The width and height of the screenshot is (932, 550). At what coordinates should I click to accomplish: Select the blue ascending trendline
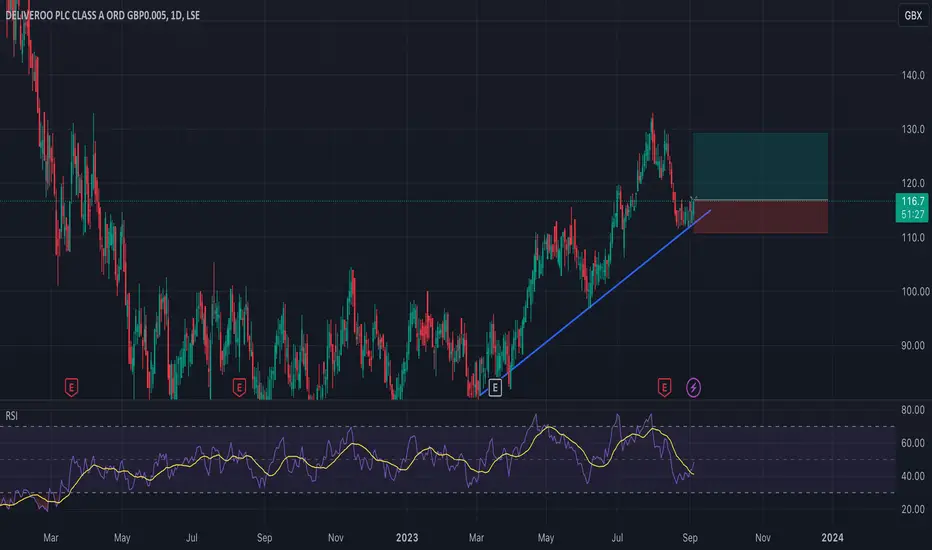point(594,303)
